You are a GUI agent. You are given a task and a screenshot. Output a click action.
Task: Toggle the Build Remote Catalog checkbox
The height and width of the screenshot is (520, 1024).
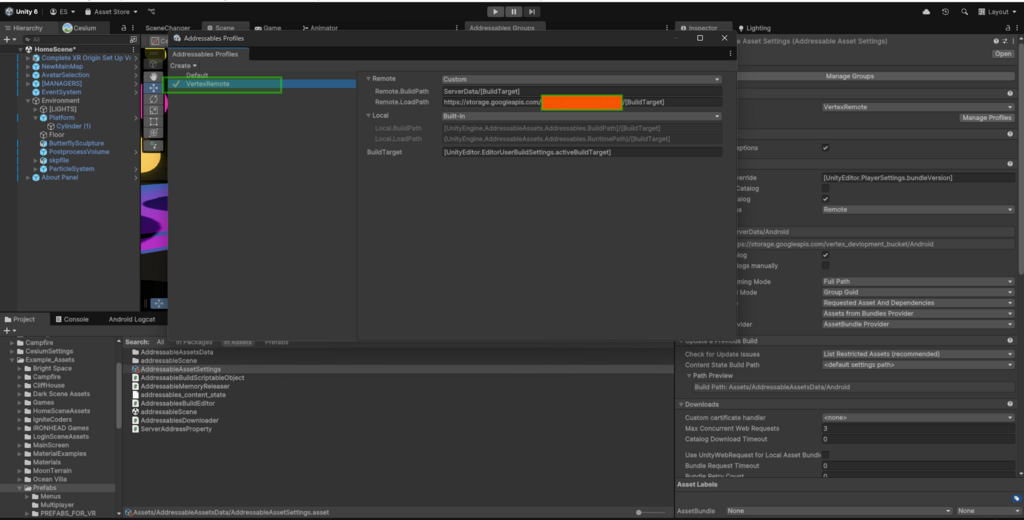point(825,199)
